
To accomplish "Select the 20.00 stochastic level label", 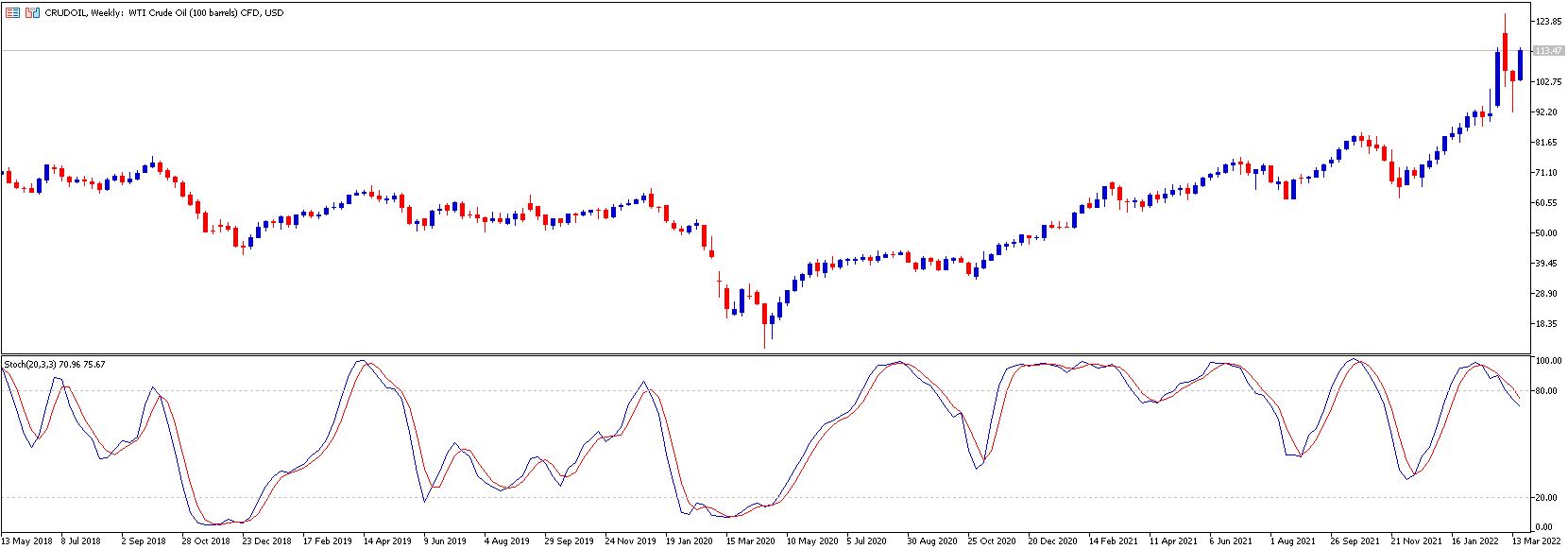I will point(1546,498).
